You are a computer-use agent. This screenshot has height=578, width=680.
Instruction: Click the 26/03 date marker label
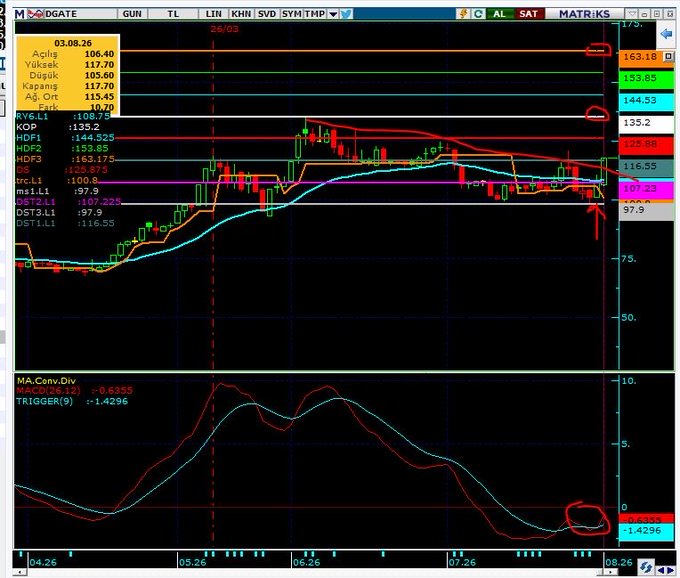[224, 29]
